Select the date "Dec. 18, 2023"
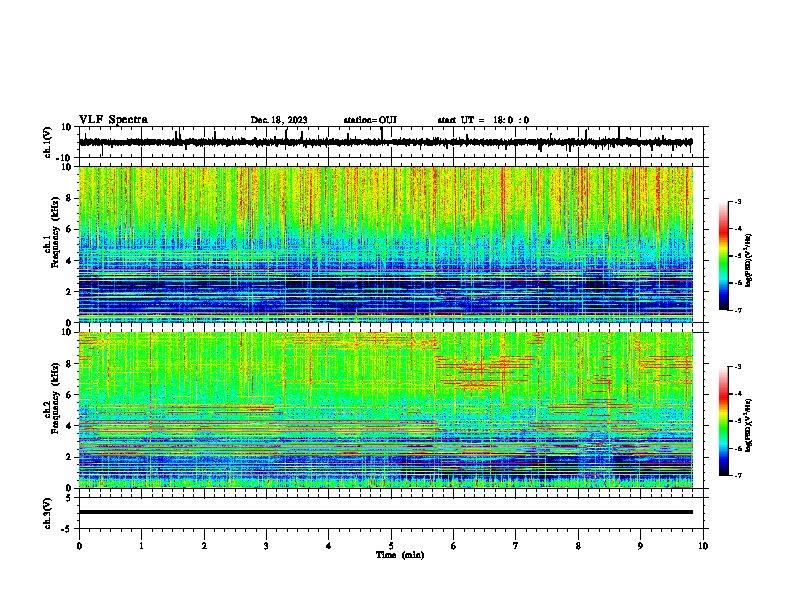Screen dimensions: 792x612 click(x=279, y=120)
